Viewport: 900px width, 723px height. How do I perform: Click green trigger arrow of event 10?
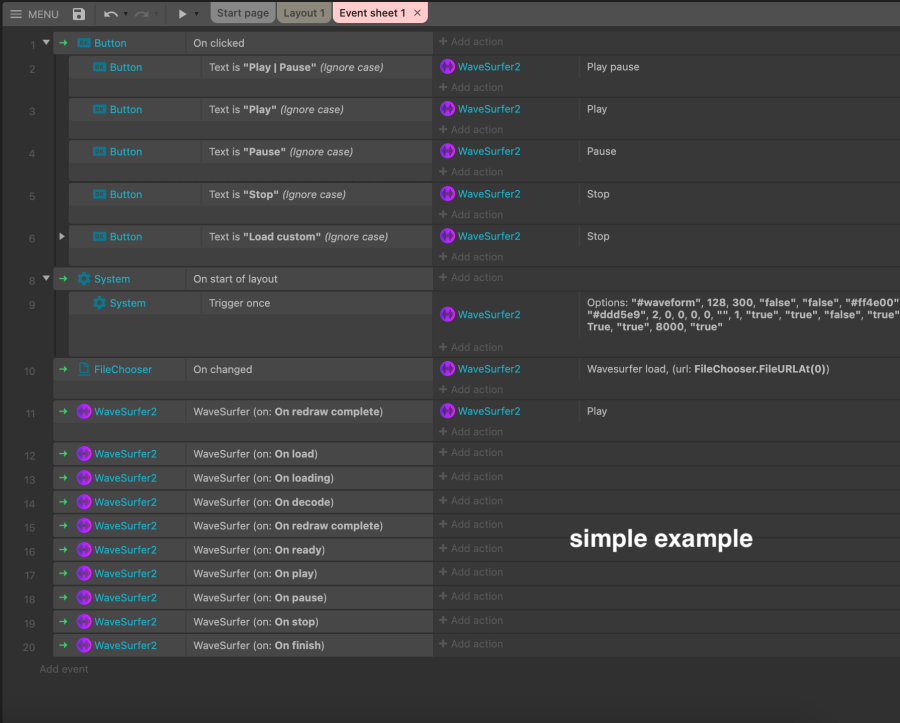click(x=63, y=369)
